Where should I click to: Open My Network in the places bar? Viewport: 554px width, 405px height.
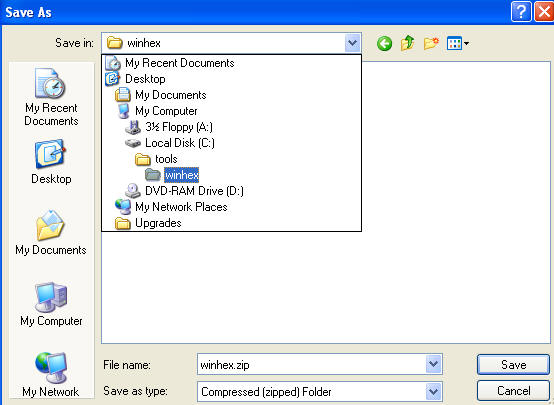51,375
